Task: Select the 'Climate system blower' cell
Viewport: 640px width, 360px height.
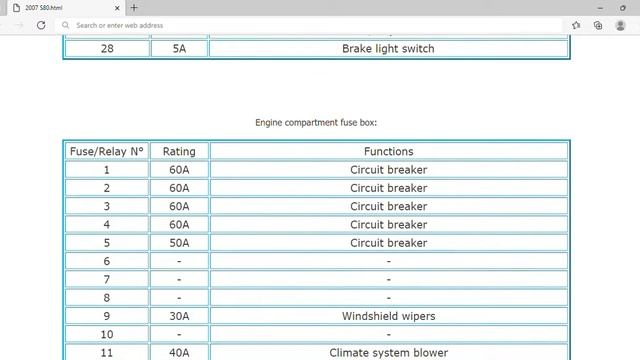Action: coord(389,352)
